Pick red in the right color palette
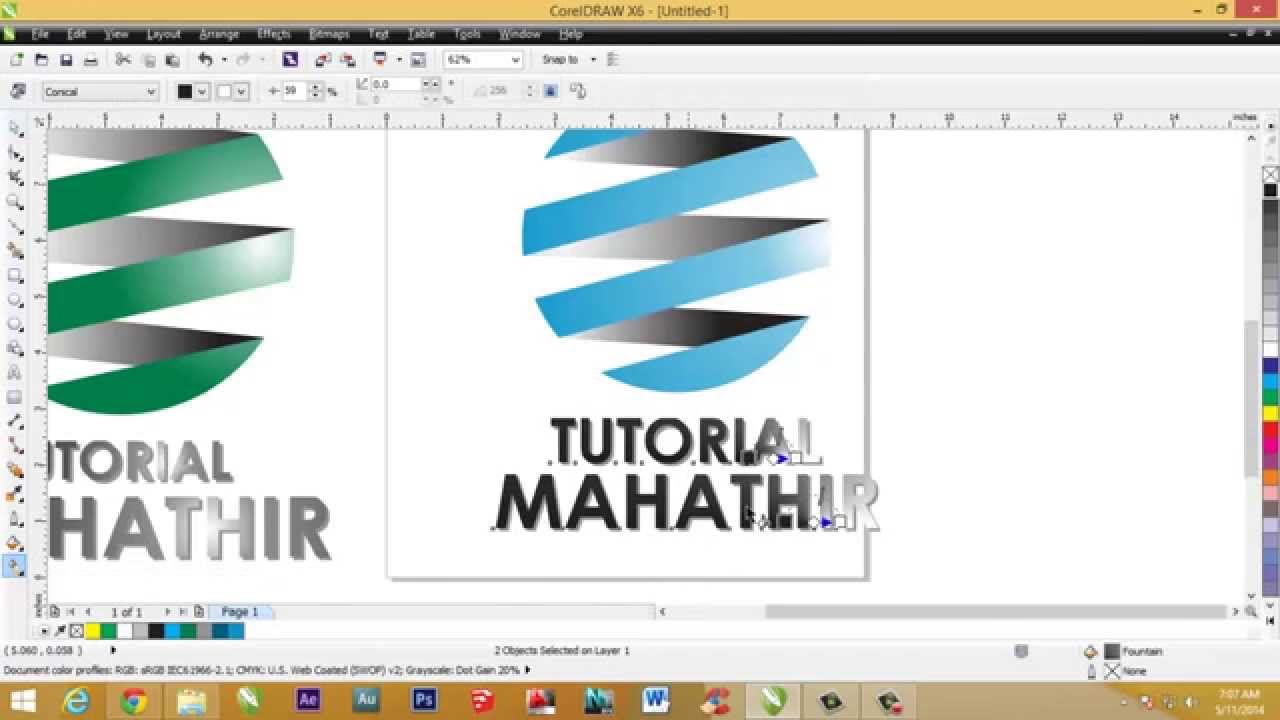The height and width of the screenshot is (720, 1280). click(x=1271, y=429)
